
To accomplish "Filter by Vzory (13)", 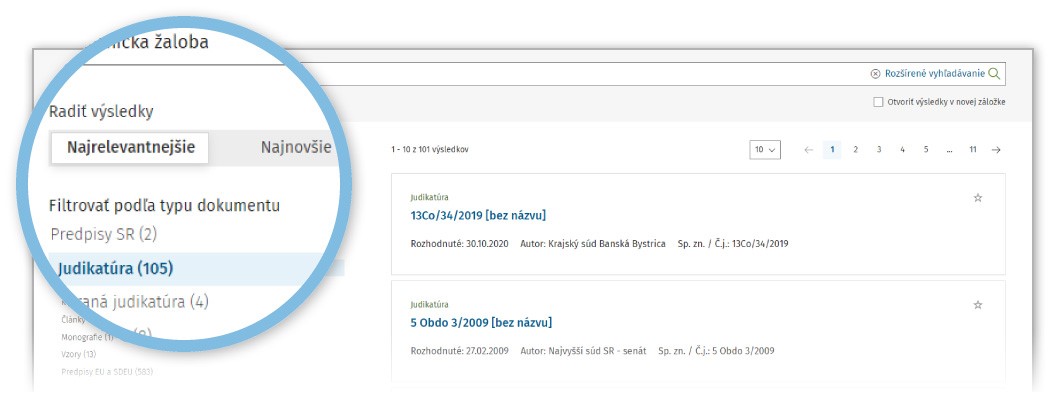I will point(79,354).
